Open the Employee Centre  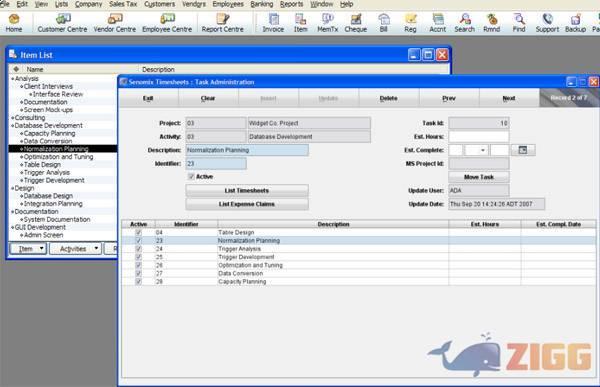pos(167,23)
